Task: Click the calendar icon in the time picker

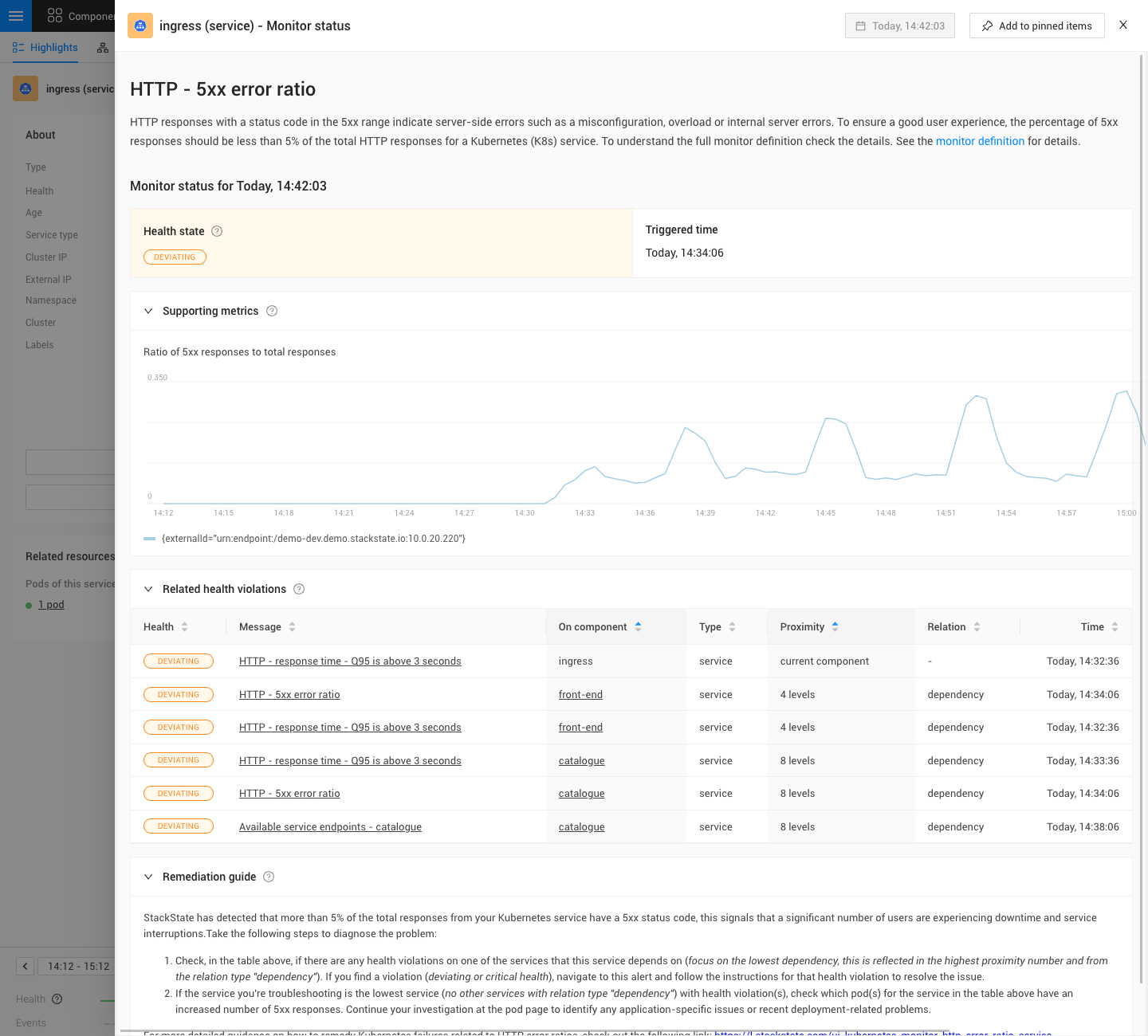Action: [x=861, y=26]
